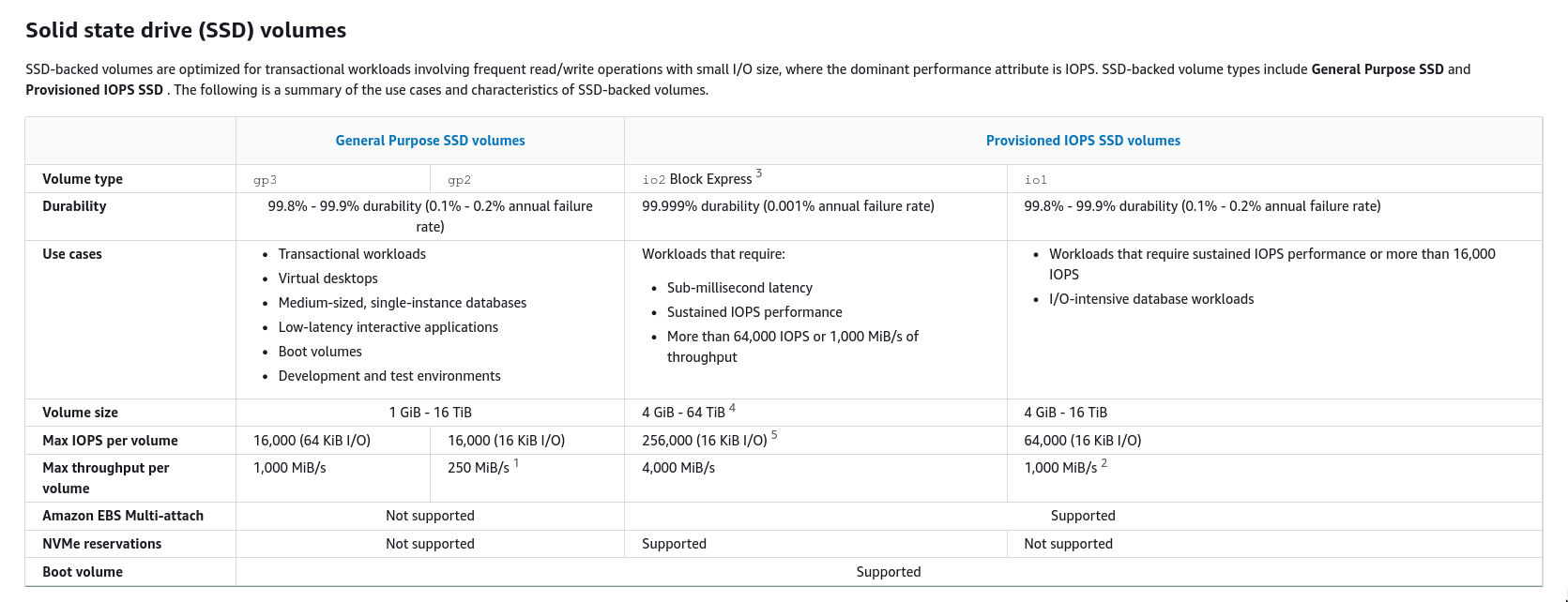Click the Durability row header
1568x602 pixels.
pos(74,206)
